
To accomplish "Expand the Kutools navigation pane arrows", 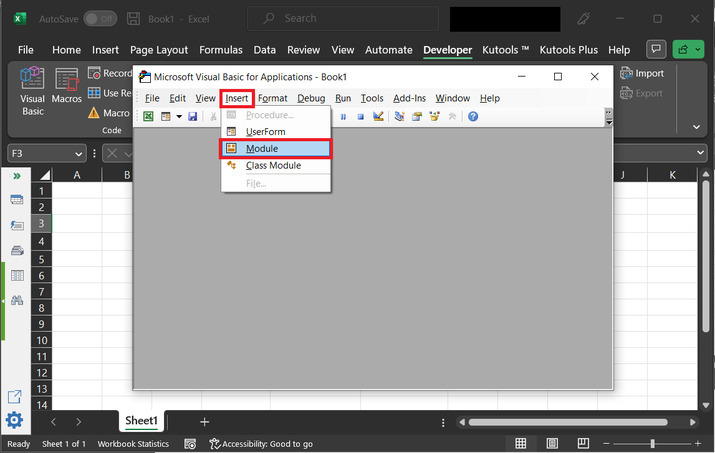I will pyautogui.click(x=17, y=176).
